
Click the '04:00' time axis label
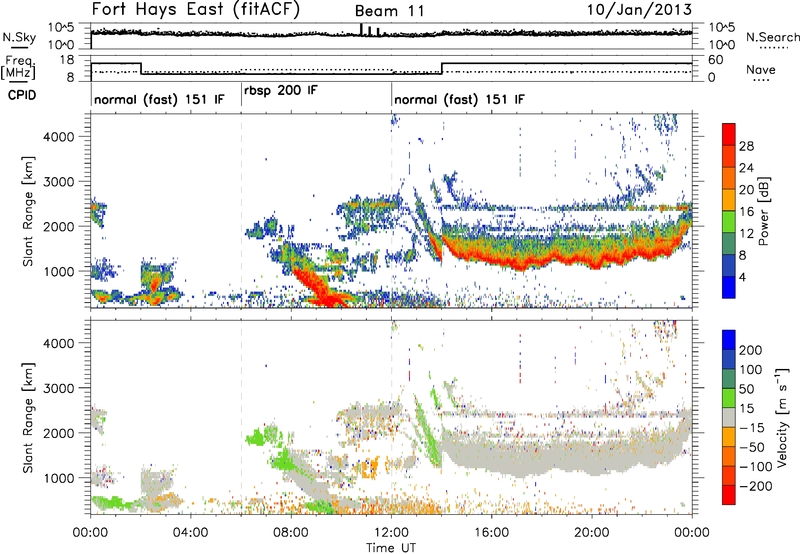click(191, 533)
